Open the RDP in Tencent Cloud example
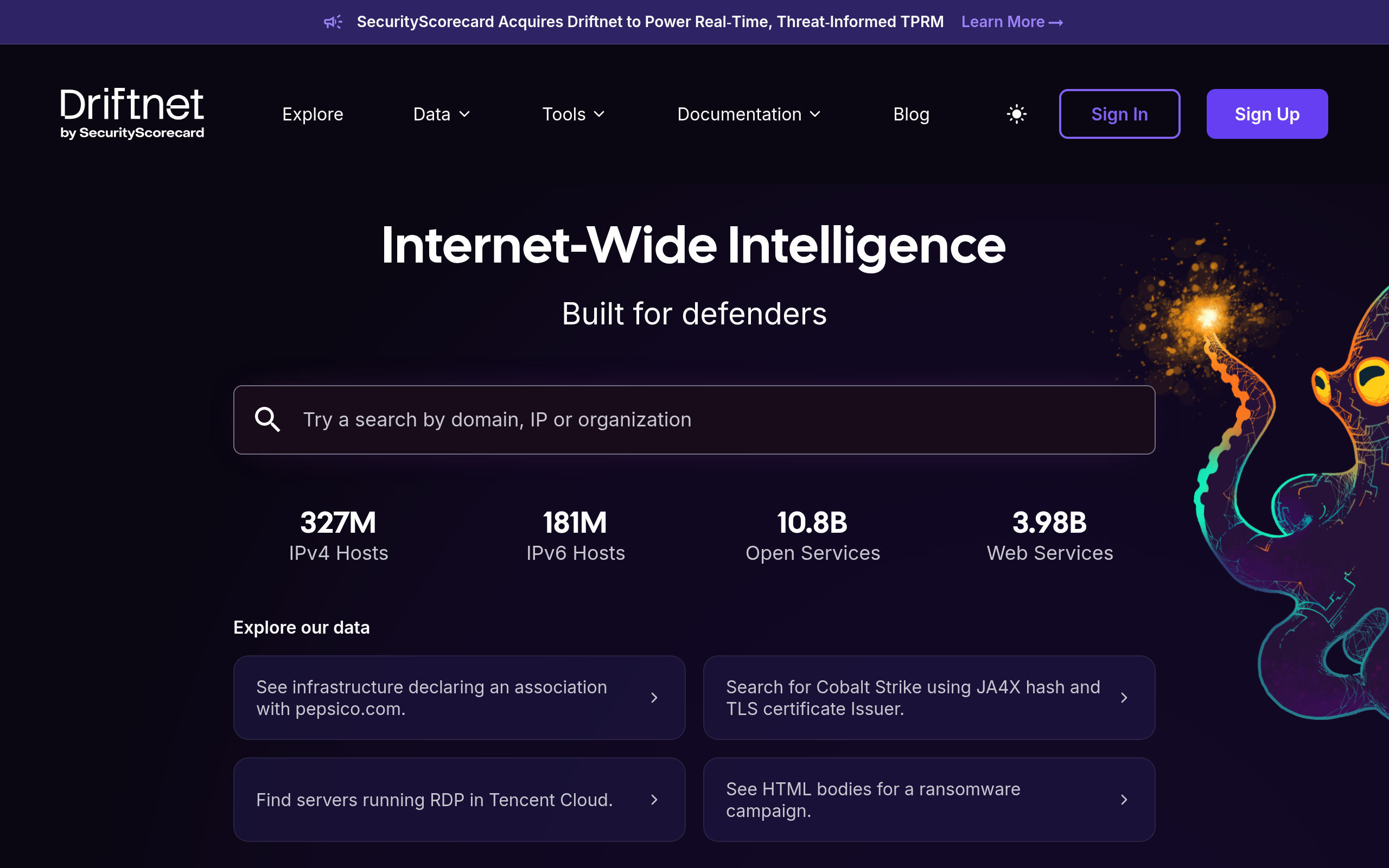Image resolution: width=1389 pixels, height=868 pixels. point(459,800)
